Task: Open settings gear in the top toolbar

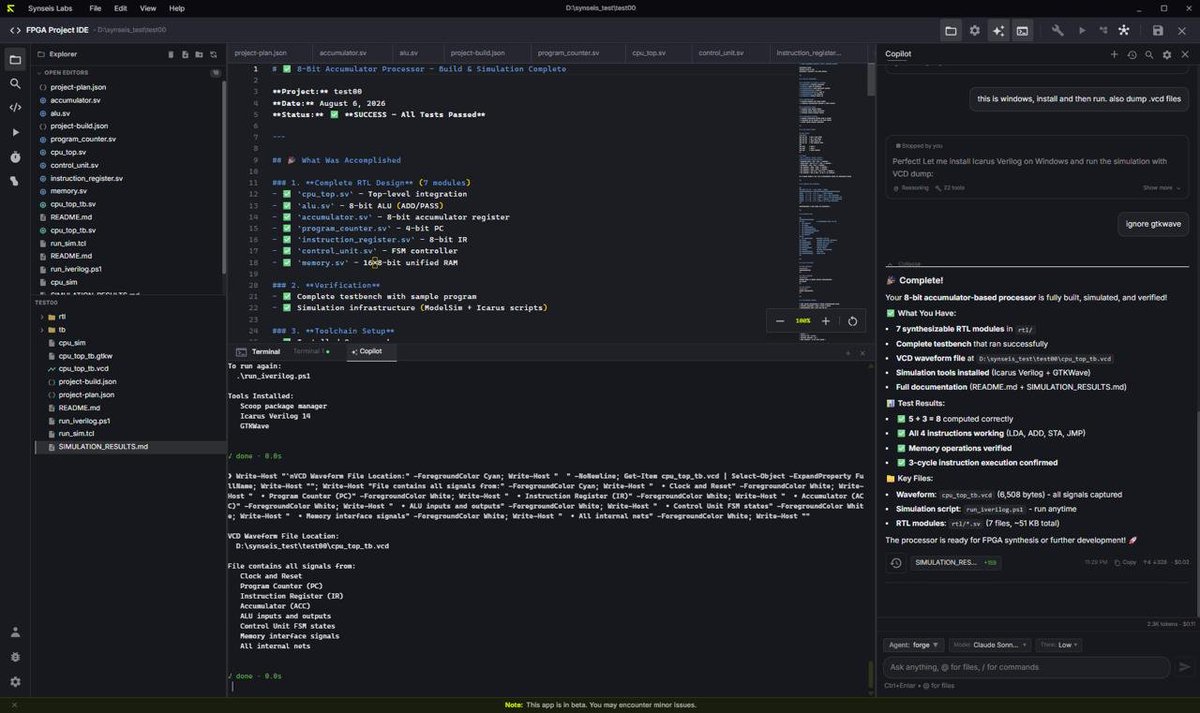Action: (x=975, y=31)
